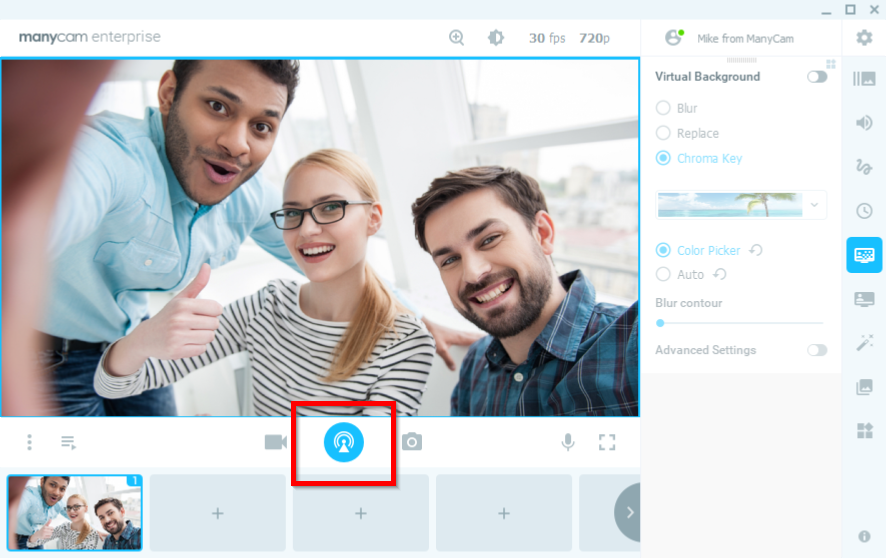886x558 pixels.
Task: Open the playlist icon below the video
Action: [x=68, y=442]
